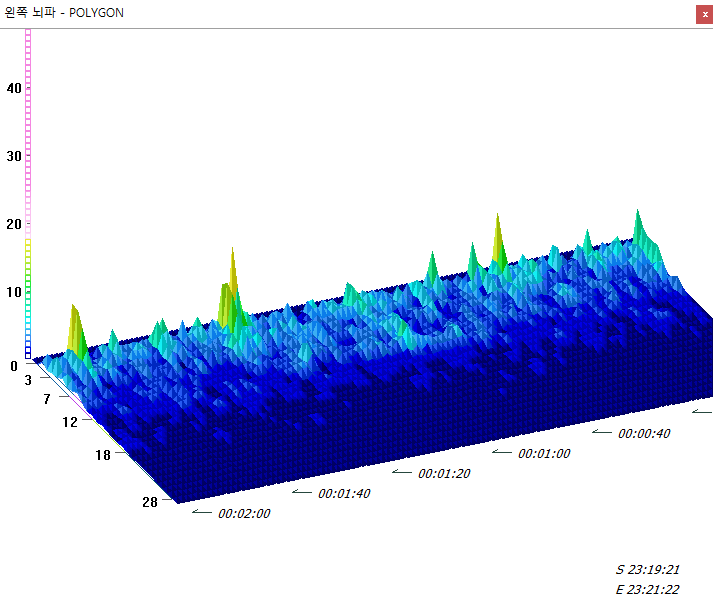This screenshot has width=713, height=595.
Task: Close the 왼쪽 뇌파 POLYGON window
Action: pyautogui.click(x=703, y=14)
